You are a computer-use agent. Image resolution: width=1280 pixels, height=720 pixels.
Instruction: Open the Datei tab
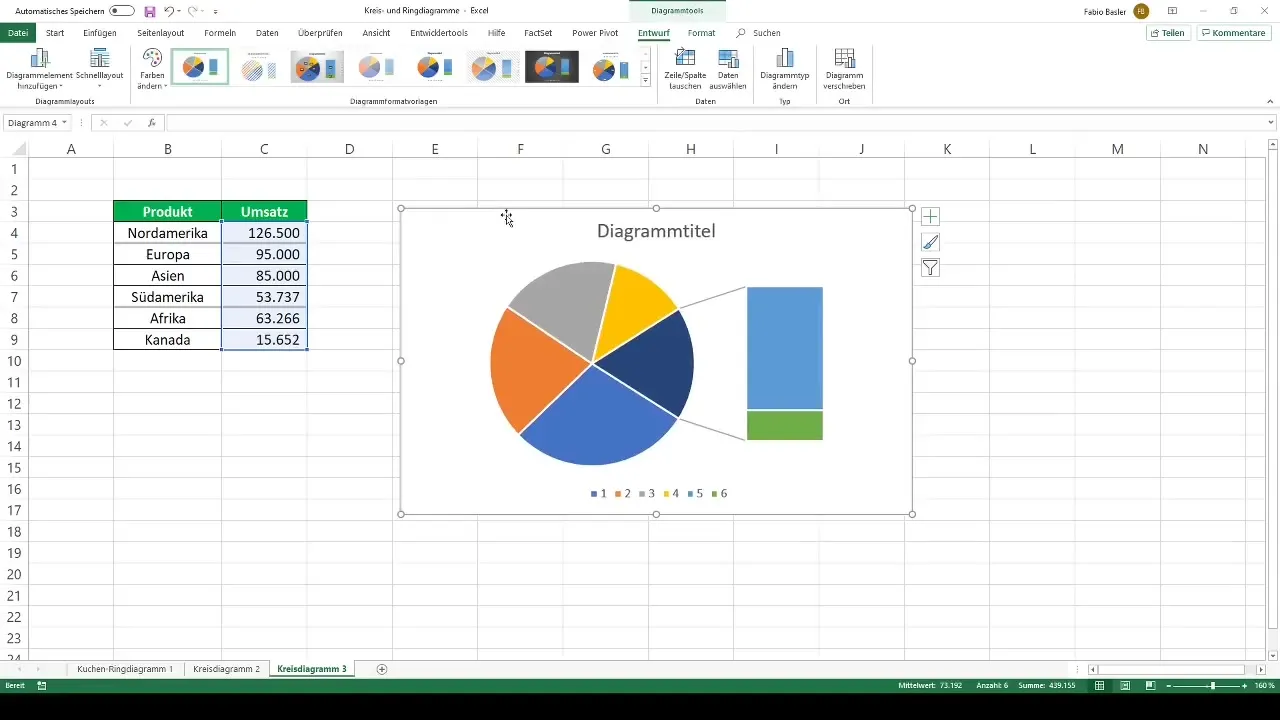[x=17, y=33]
